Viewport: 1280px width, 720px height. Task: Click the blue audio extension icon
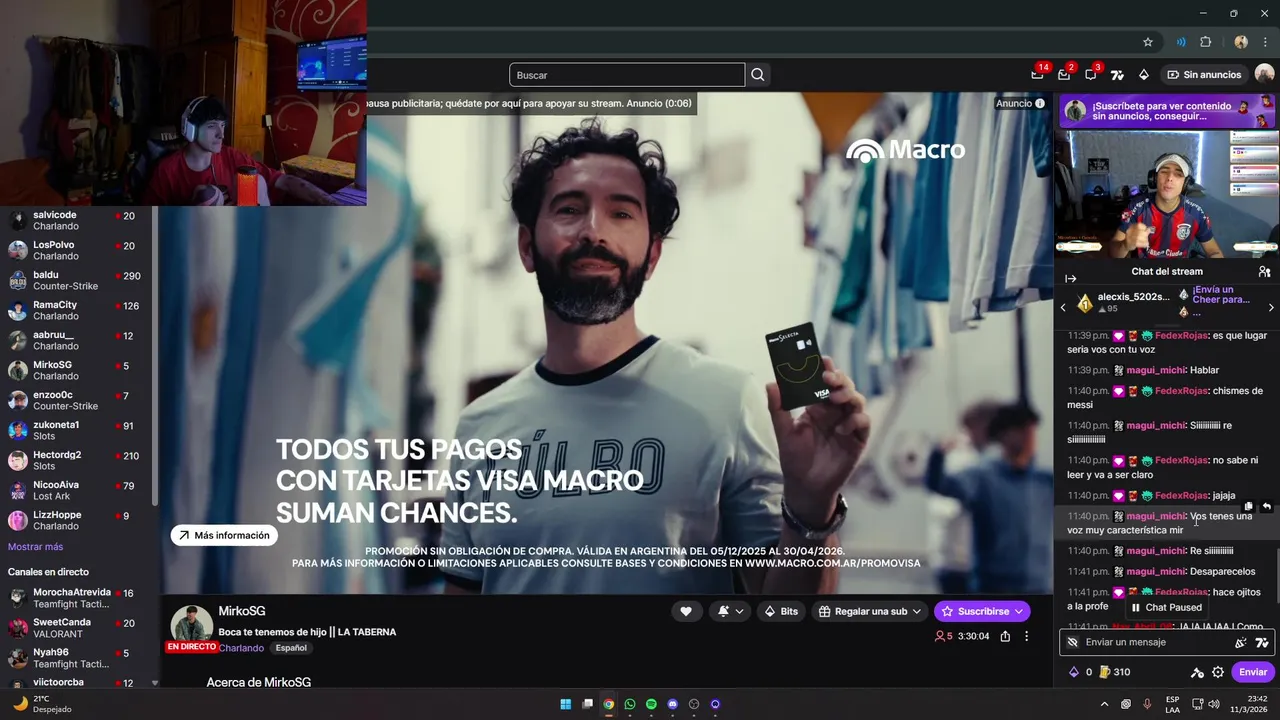(x=1181, y=42)
